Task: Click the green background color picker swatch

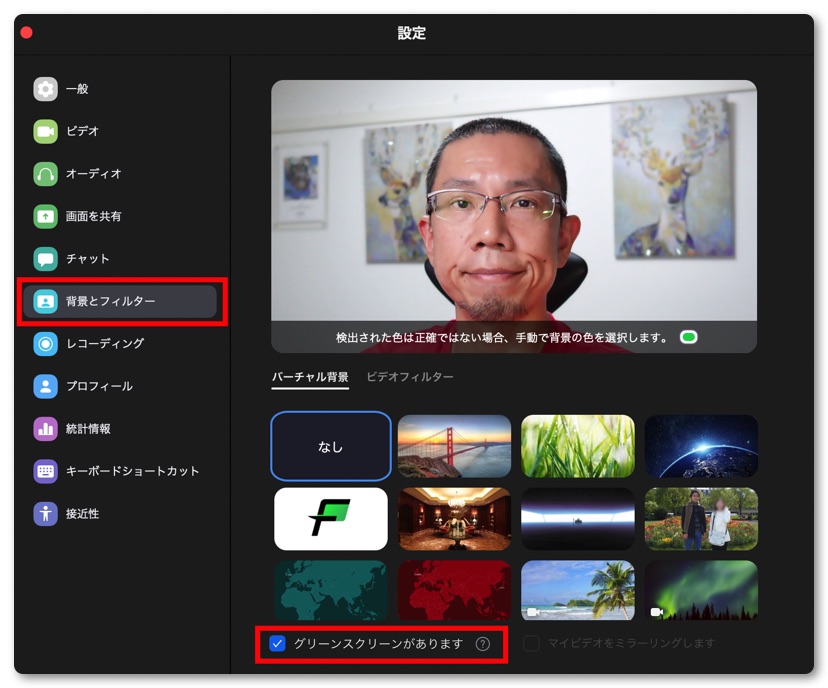Action: coord(688,338)
